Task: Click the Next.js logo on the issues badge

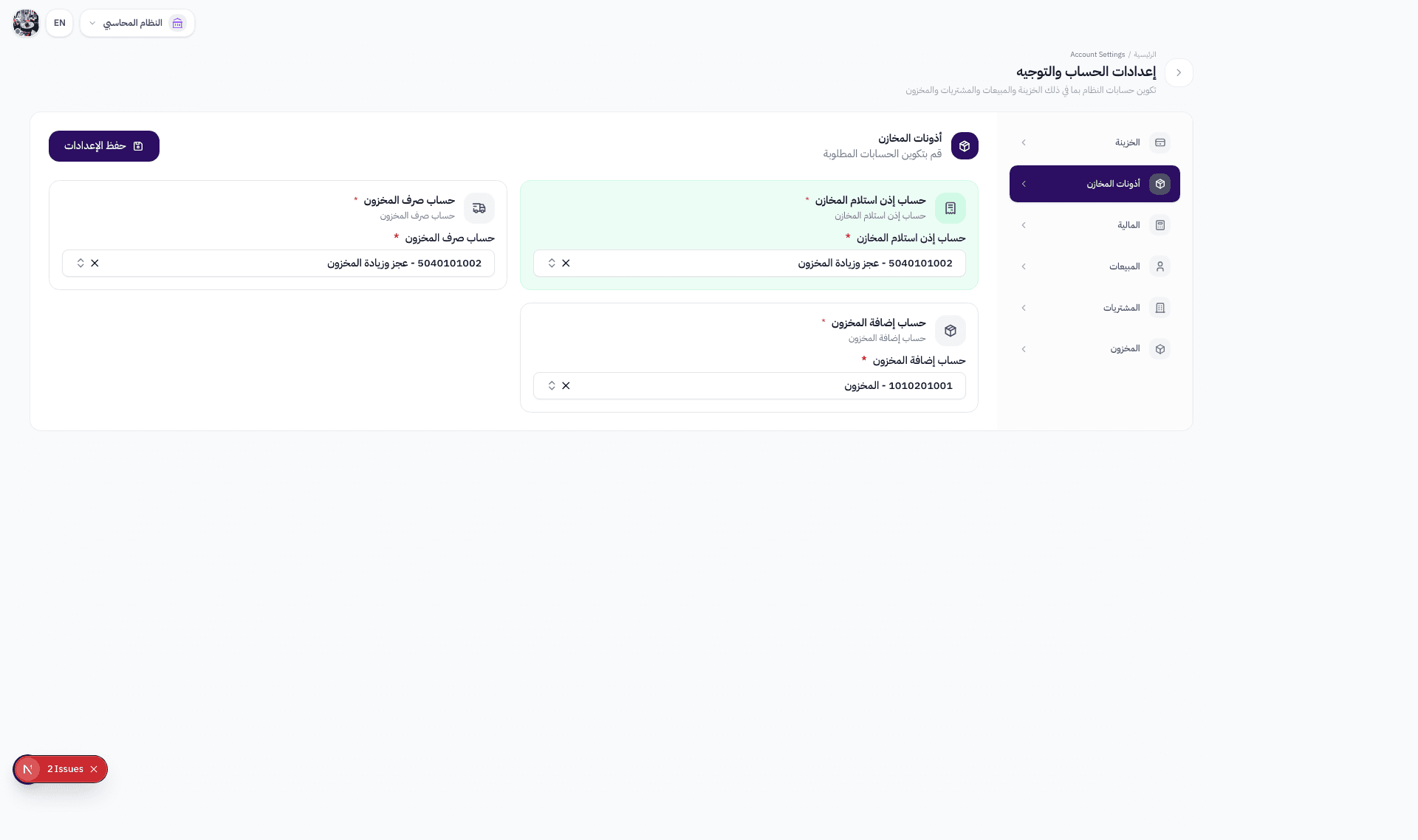Action: [27, 769]
